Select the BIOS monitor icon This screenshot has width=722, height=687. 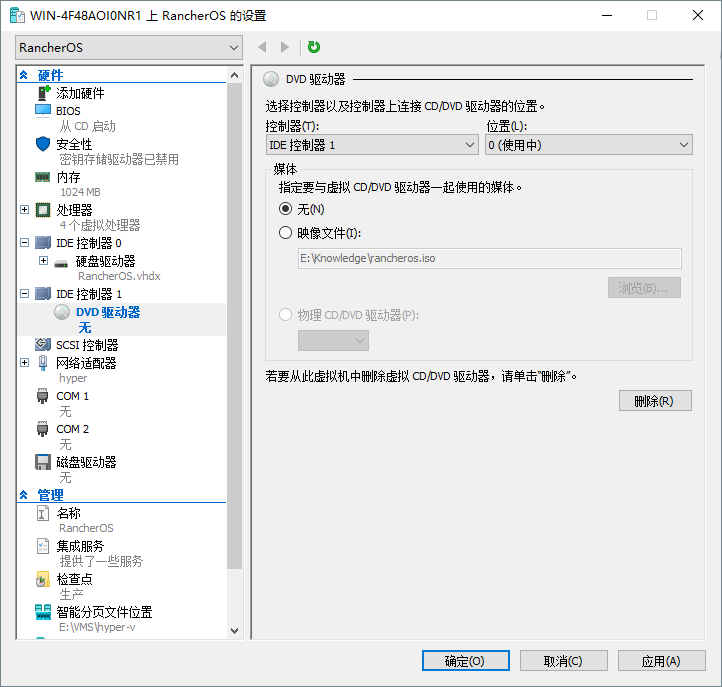click(43, 111)
